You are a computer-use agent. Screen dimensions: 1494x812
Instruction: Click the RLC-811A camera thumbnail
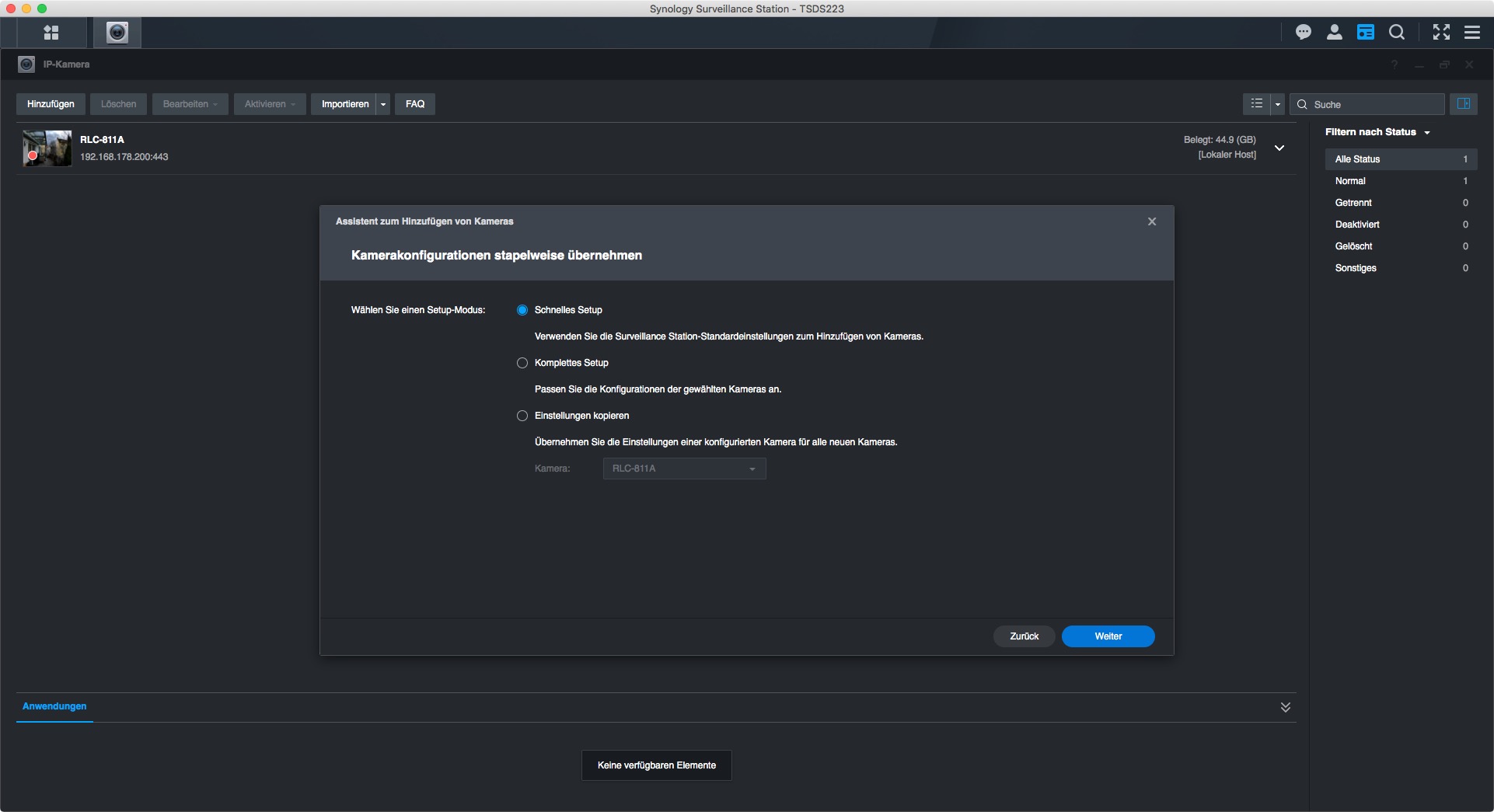click(47, 148)
